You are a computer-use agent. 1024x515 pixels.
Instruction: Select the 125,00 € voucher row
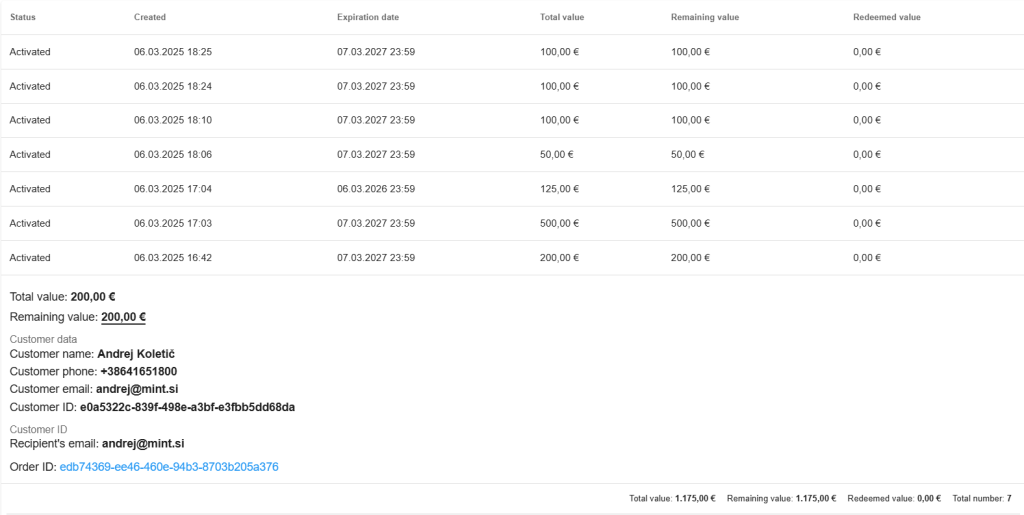click(x=512, y=189)
